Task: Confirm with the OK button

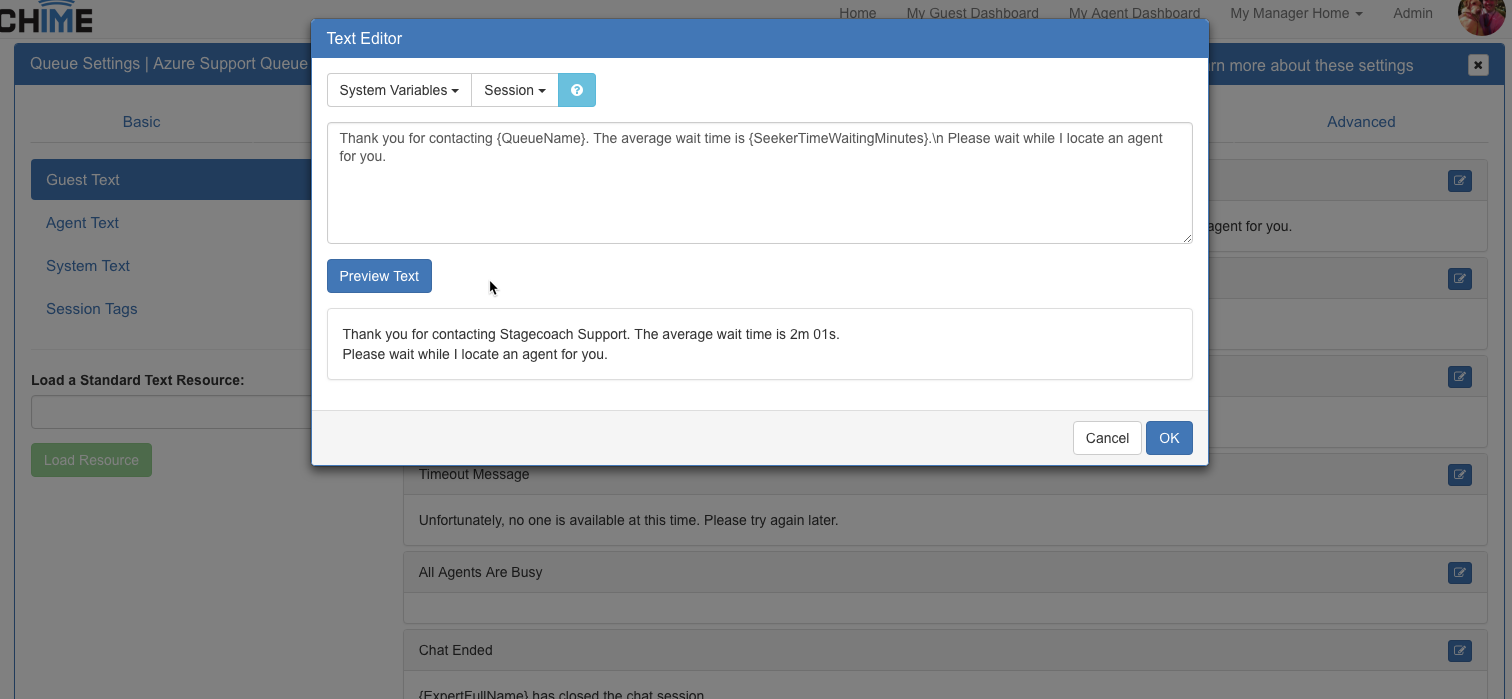Action: (1169, 438)
